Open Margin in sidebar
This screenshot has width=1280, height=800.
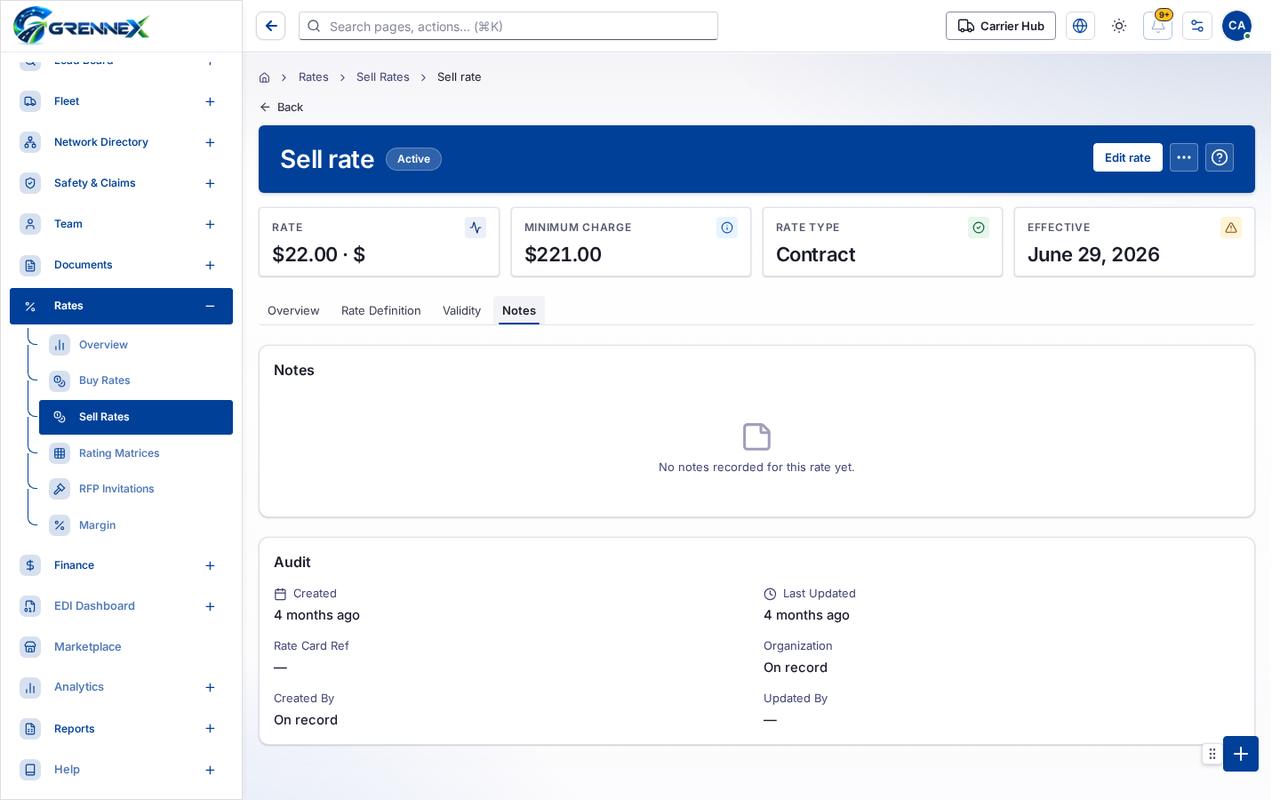point(135,525)
